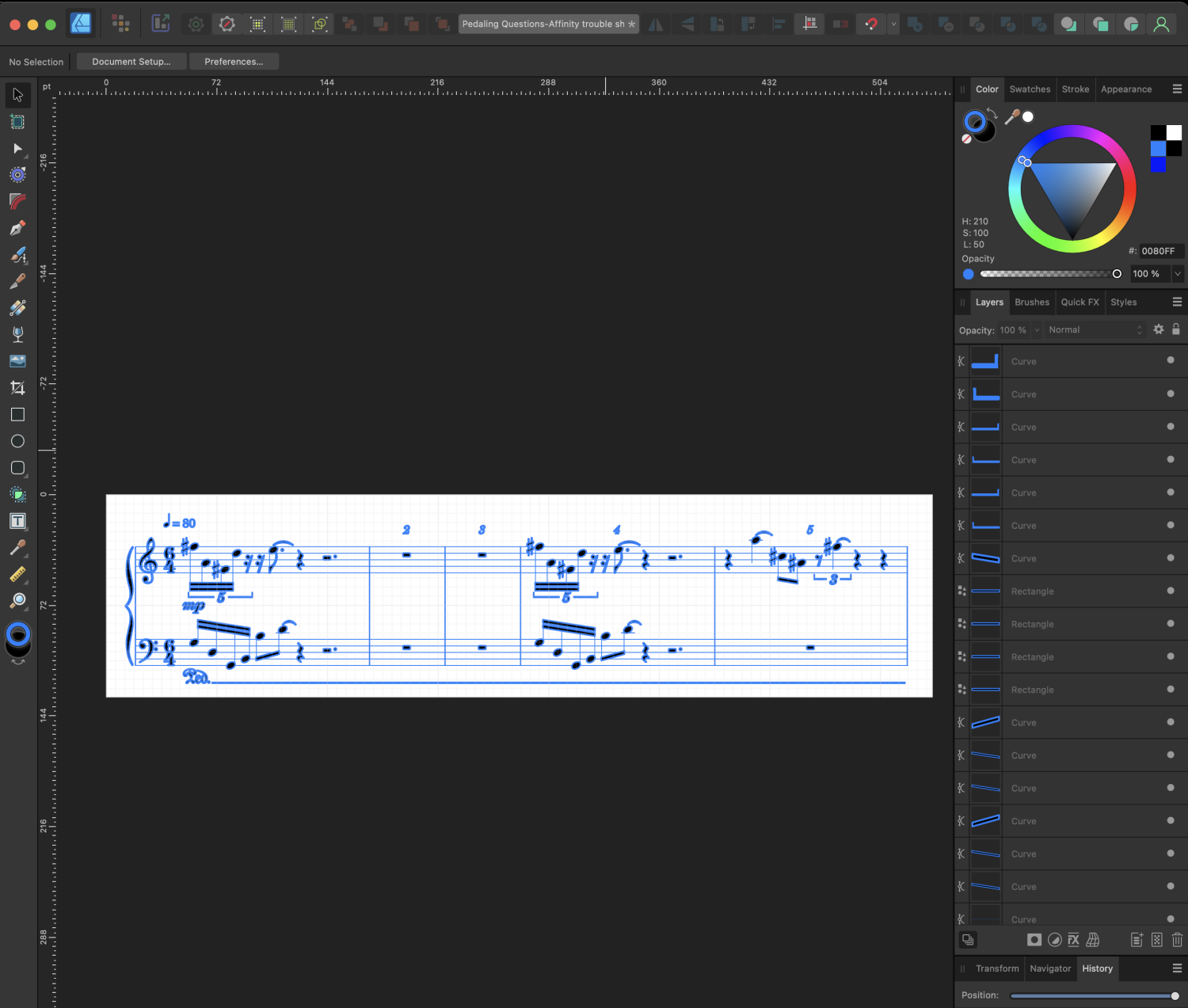Screen dimensions: 1188x1008
Task: Activate the Artistic Text tool
Action: [17, 521]
